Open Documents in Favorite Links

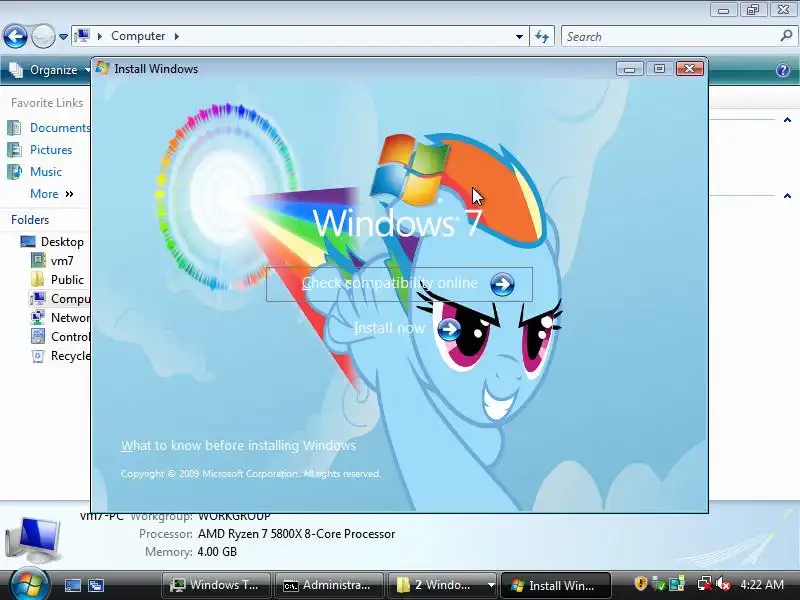click(x=49, y=128)
